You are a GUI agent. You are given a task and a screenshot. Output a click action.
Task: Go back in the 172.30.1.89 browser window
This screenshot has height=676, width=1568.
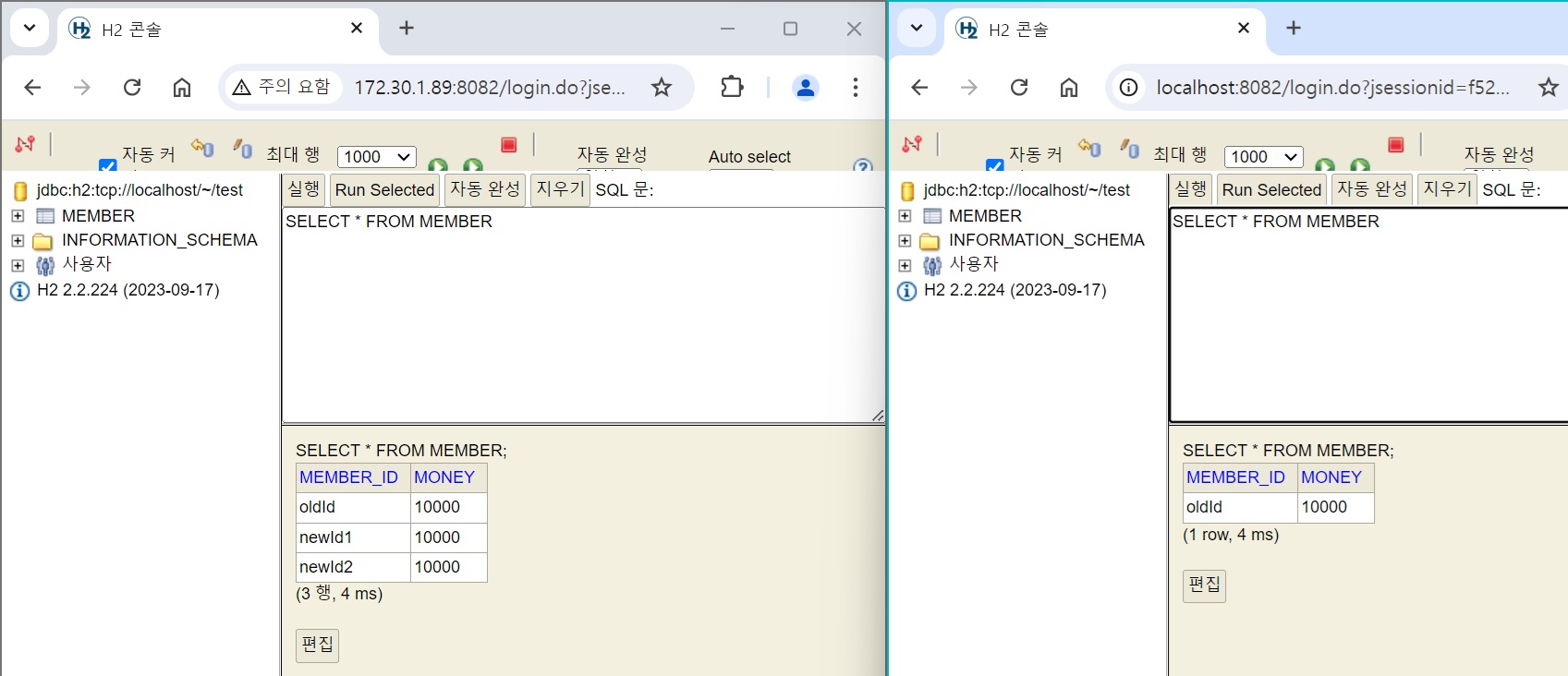(x=32, y=87)
